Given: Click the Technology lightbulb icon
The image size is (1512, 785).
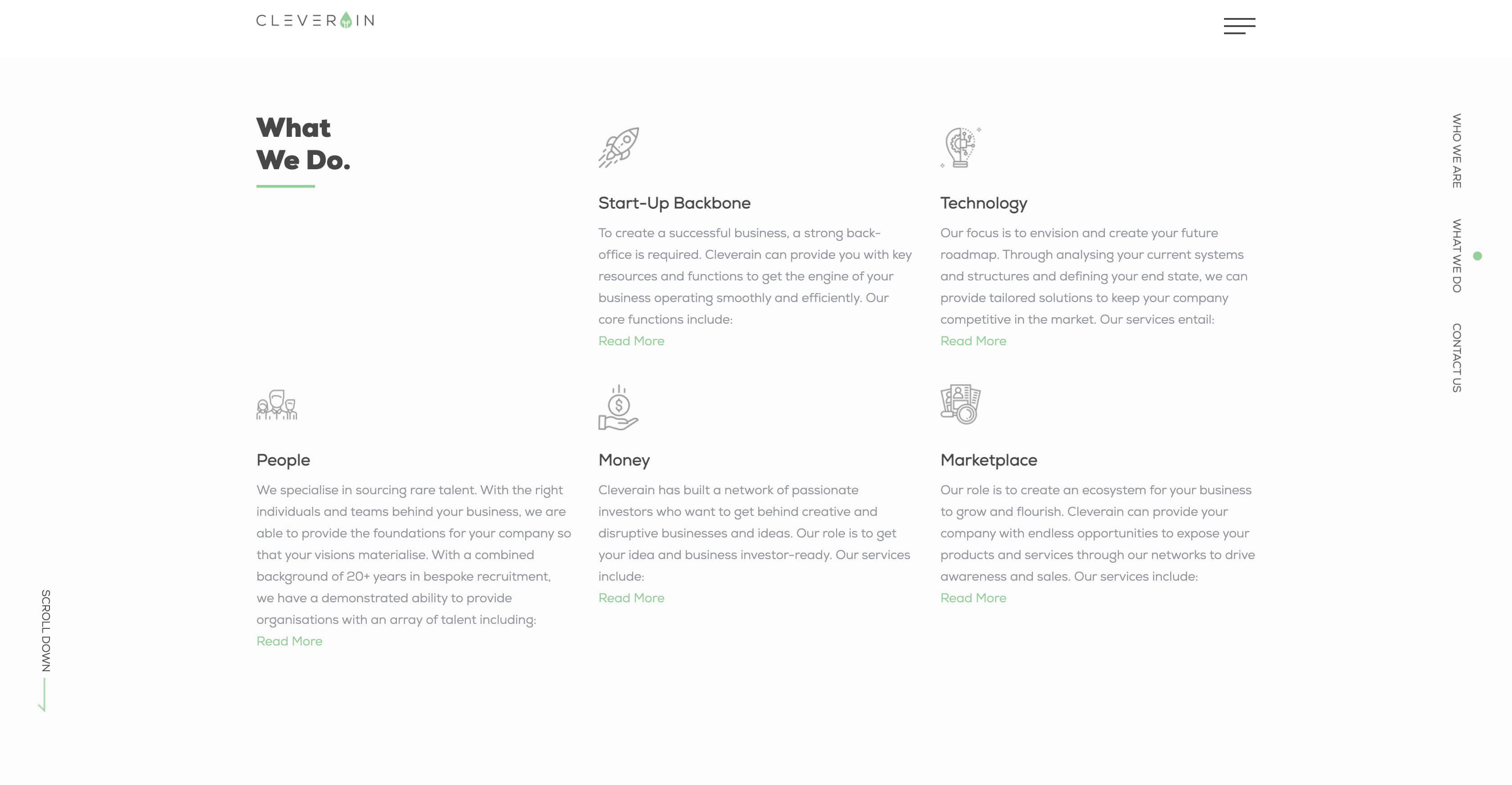Looking at the screenshot, I should 960,147.
